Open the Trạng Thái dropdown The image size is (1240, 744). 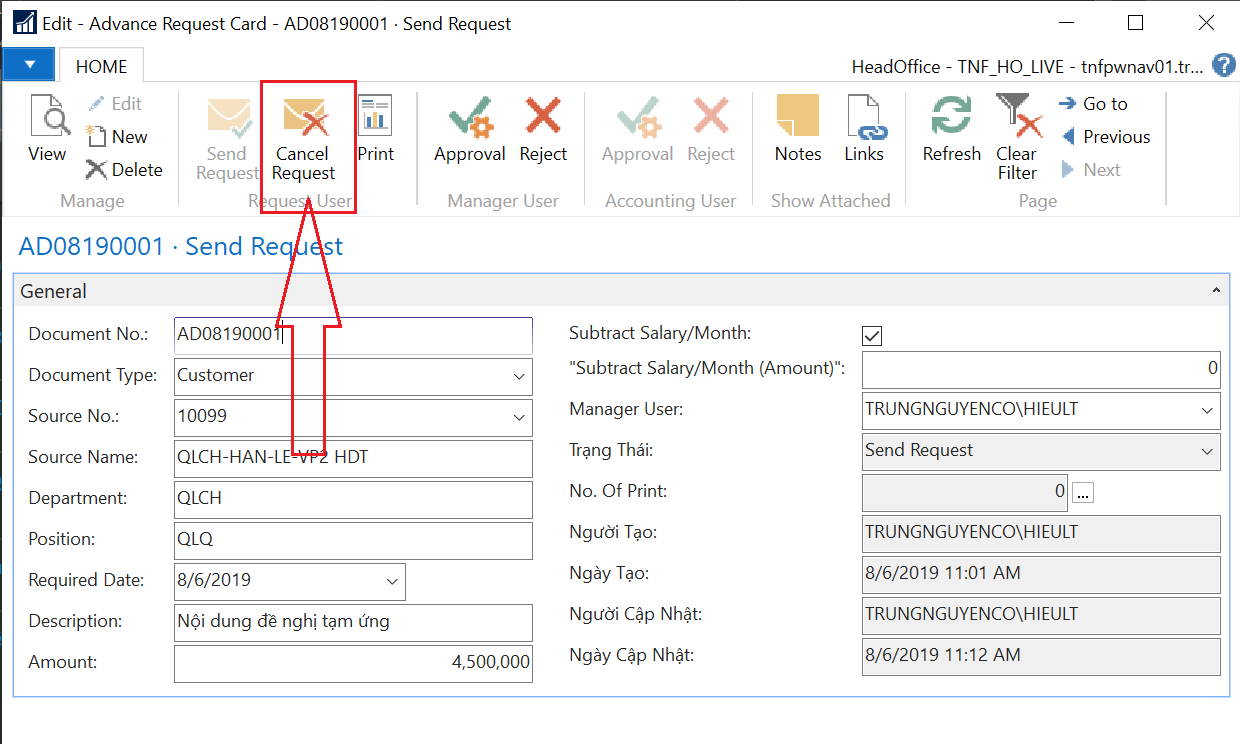click(1207, 451)
